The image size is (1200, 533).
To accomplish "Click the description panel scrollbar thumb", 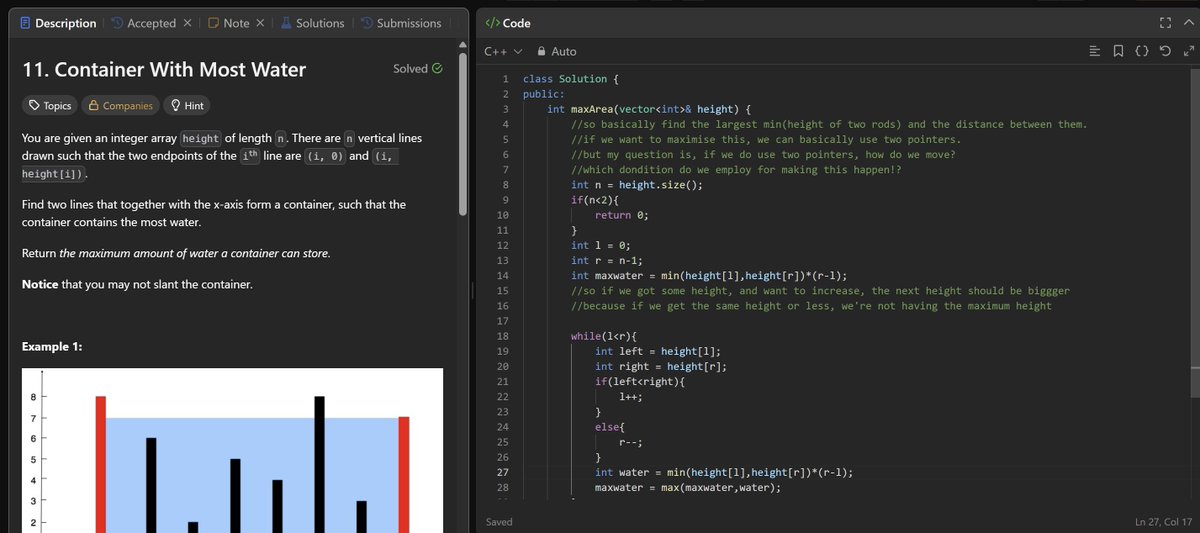I will tap(462, 135).
